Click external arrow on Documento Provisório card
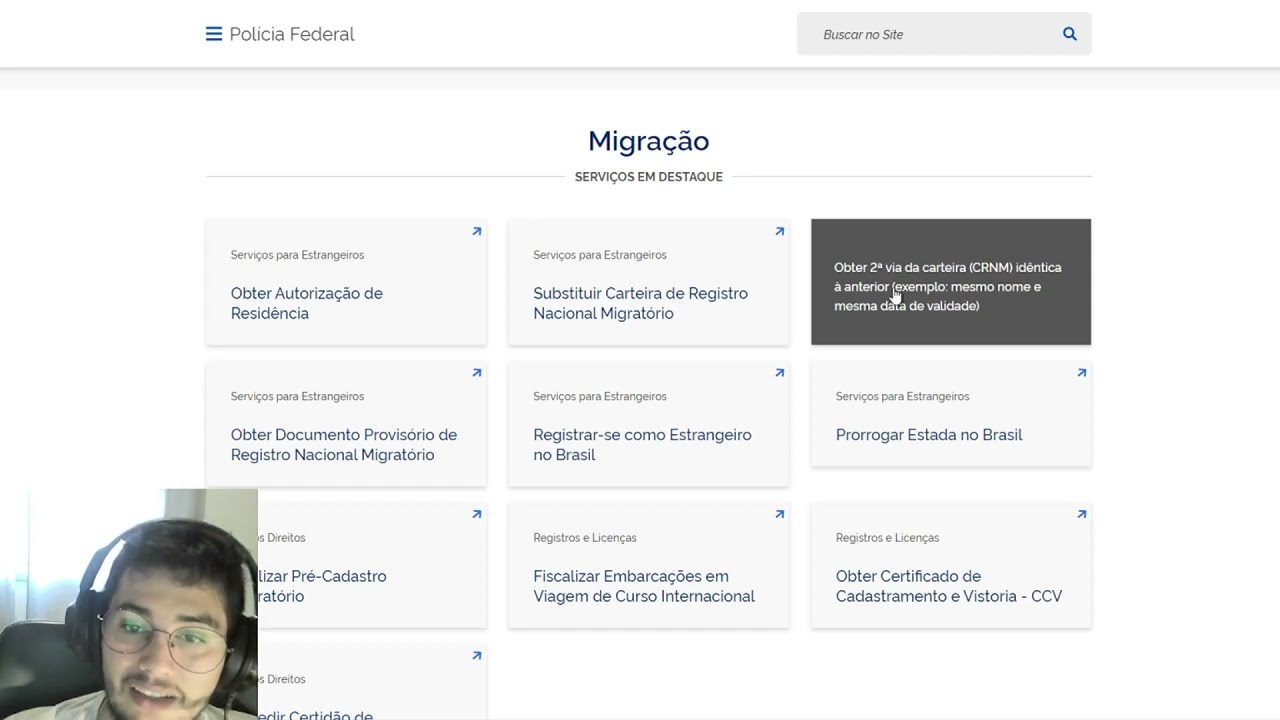The image size is (1280, 720). point(477,373)
